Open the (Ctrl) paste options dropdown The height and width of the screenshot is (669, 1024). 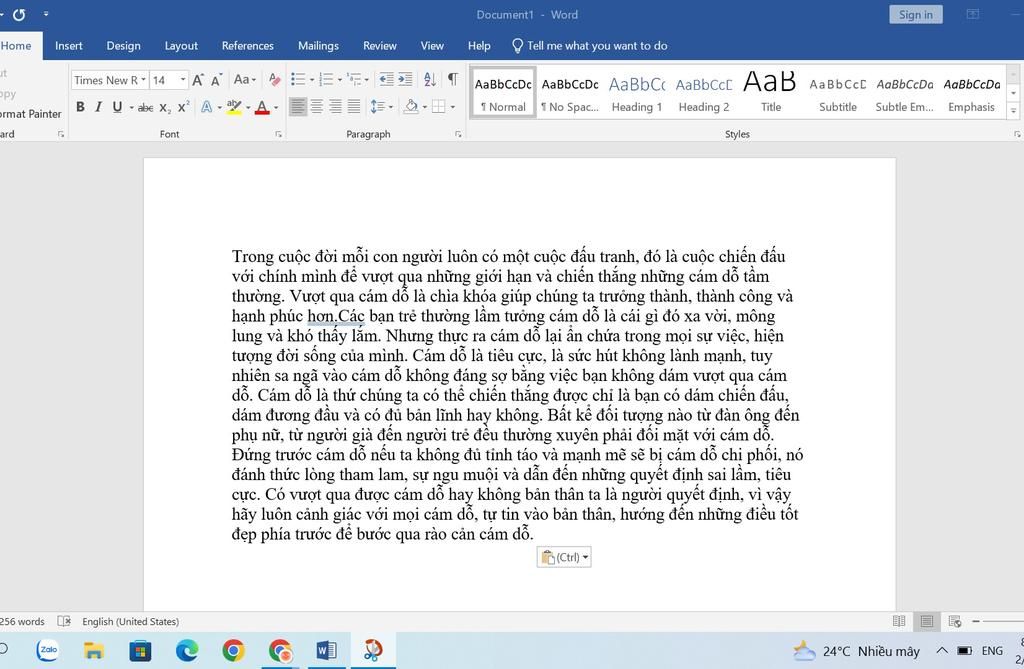click(x=564, y=557)
